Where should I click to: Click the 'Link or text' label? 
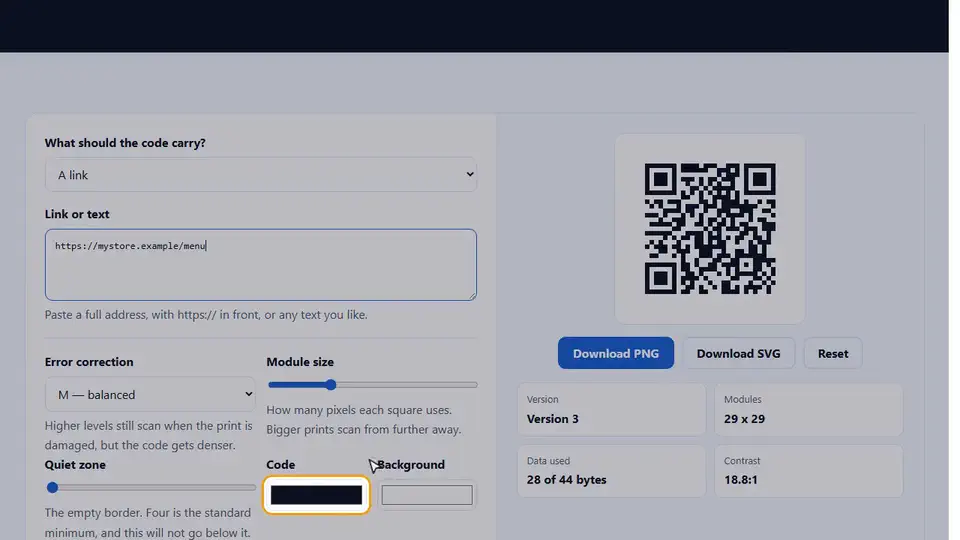click(77, 214)
